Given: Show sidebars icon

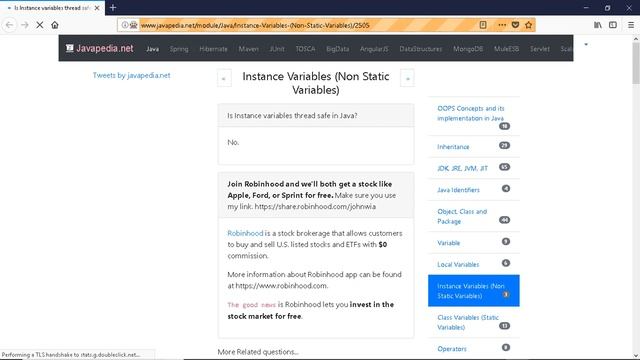Looking at the screenshot, I should 613,25.
